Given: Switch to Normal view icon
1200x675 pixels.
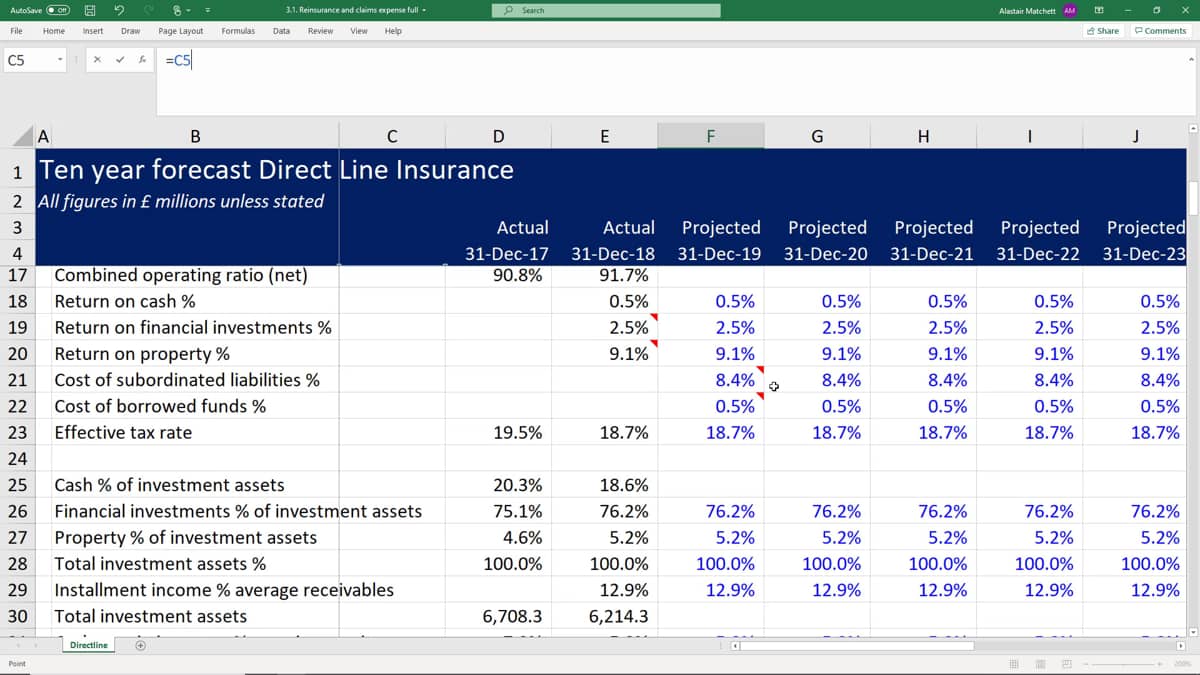Looking at the screenshot, I should click(x=1014, y=664).
